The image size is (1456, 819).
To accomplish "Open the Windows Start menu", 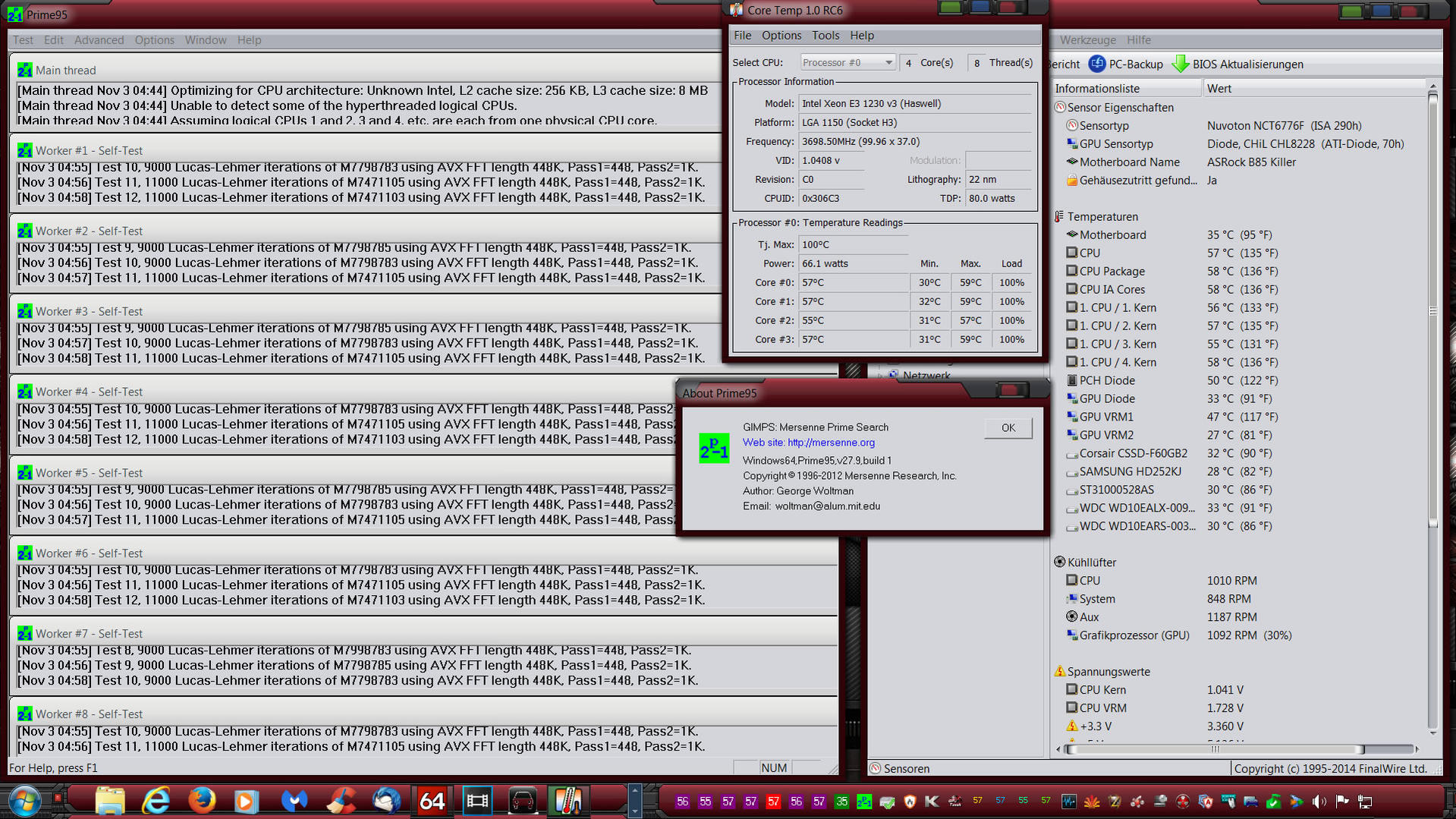I will [x=24, y=802].
